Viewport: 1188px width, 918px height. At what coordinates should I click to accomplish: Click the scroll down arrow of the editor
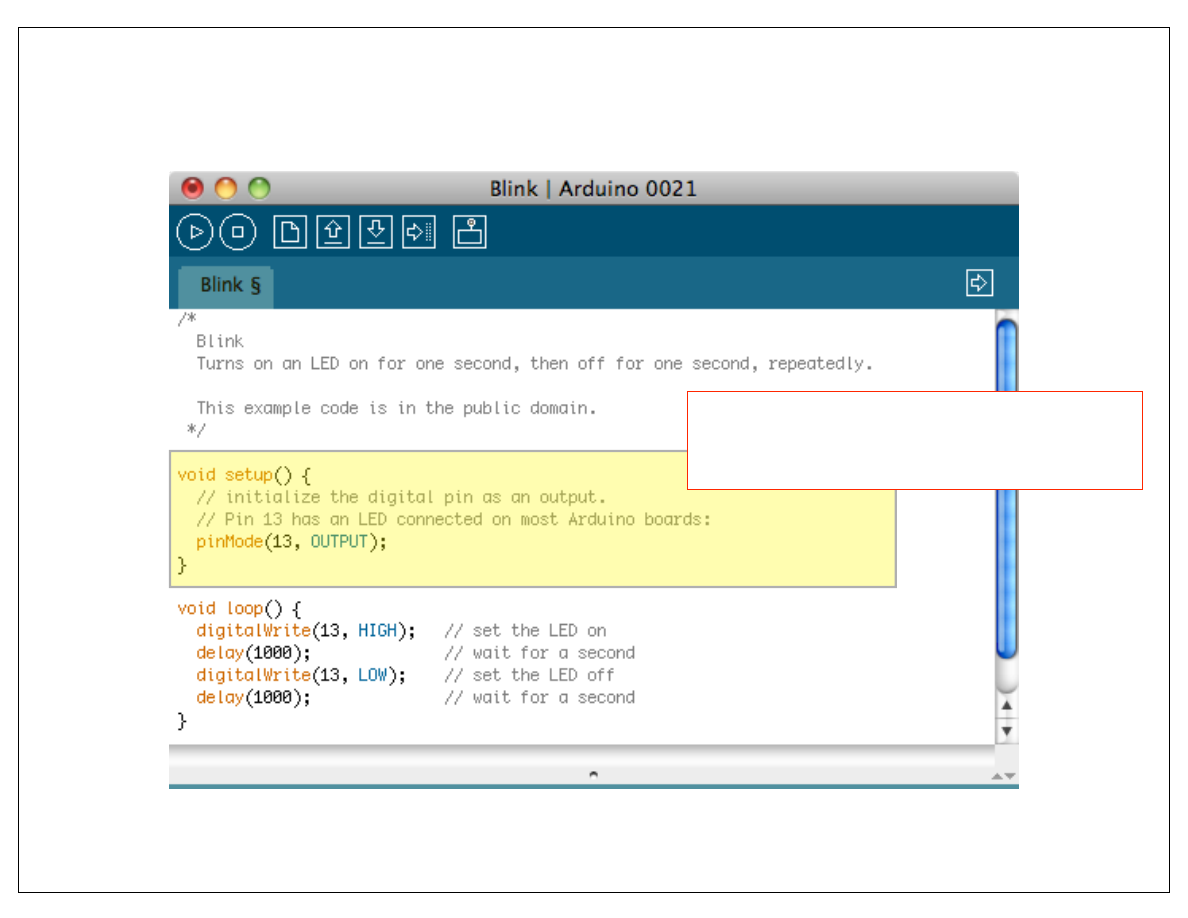[1007, 731]
